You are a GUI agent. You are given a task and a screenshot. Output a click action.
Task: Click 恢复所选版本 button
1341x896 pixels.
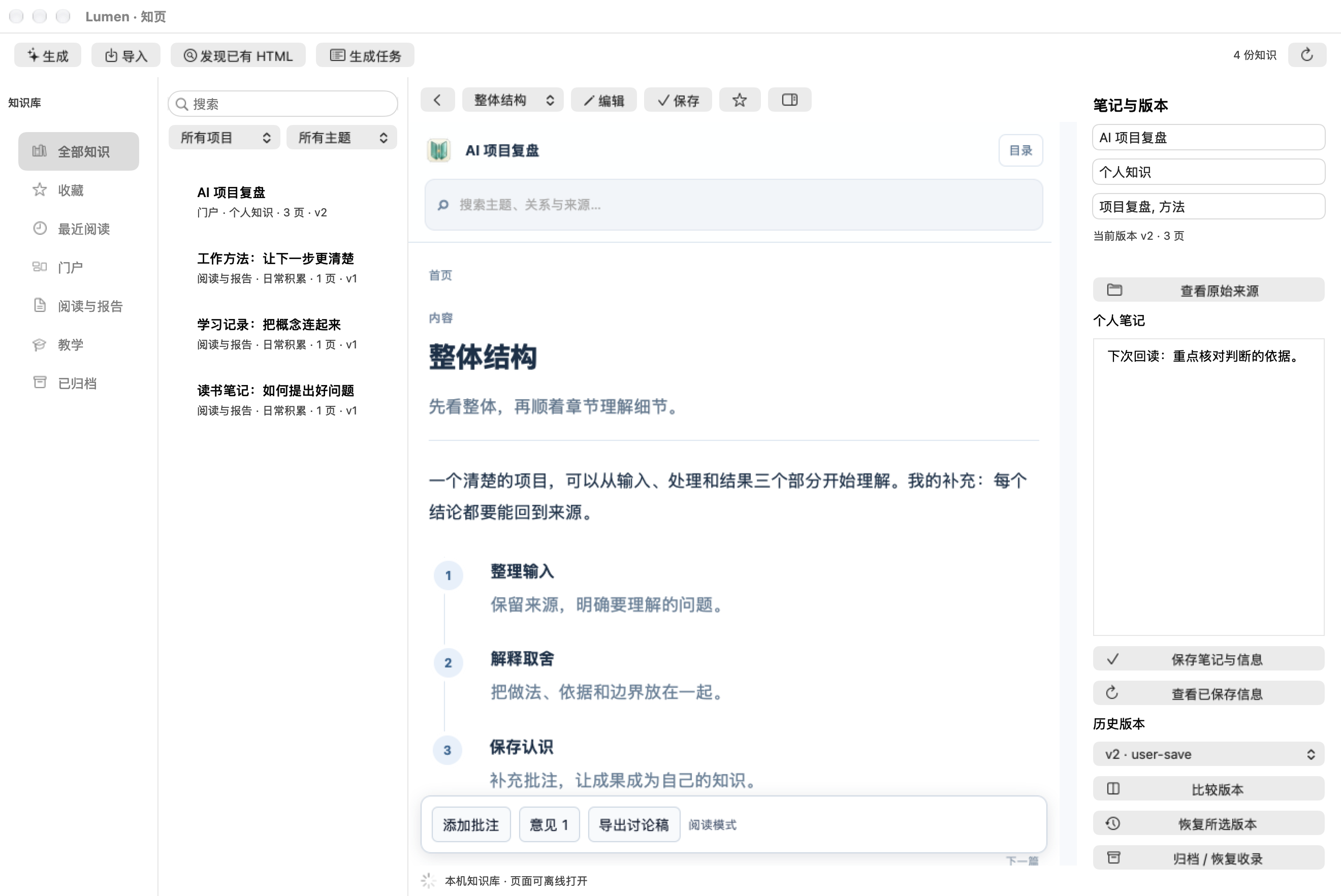[1208, 823]
